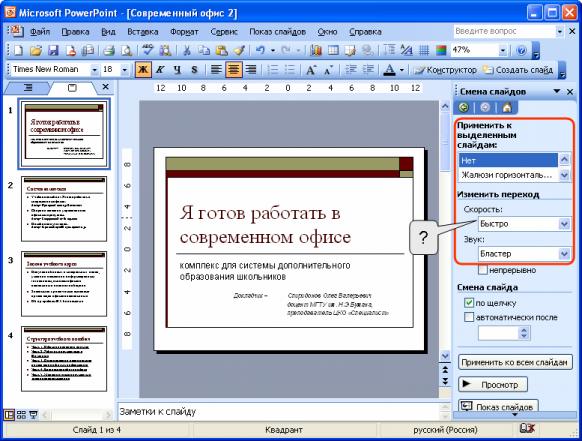Click the Save floppy disk icon

tap(54, 50)
